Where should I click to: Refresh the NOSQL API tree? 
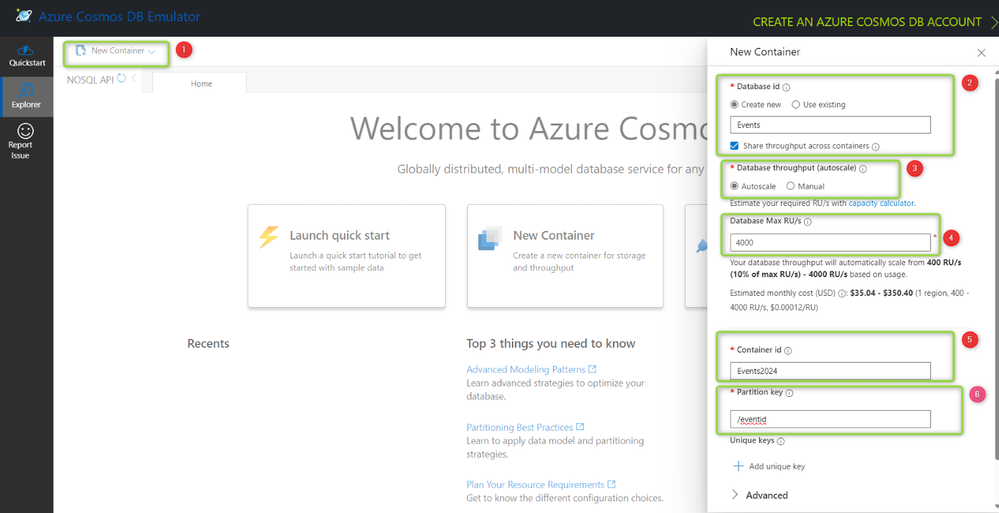click(121, 79)
